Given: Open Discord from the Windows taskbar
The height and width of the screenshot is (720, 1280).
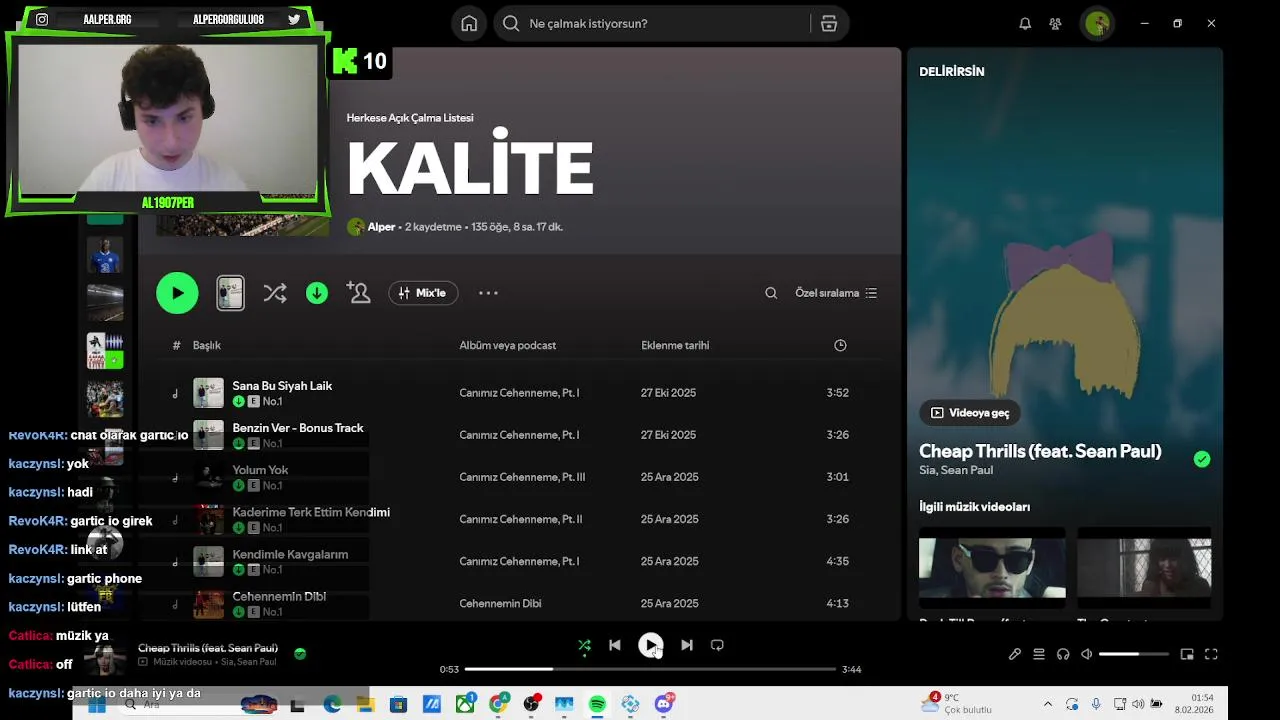Looking at the screenshot, I should [664, 704].
